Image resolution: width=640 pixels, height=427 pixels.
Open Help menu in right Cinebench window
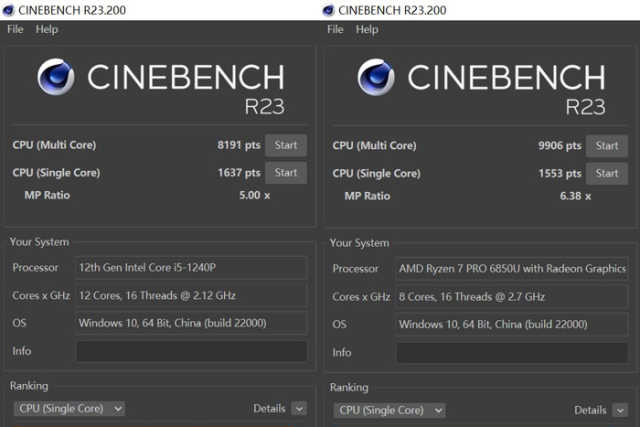click(367, 29)
